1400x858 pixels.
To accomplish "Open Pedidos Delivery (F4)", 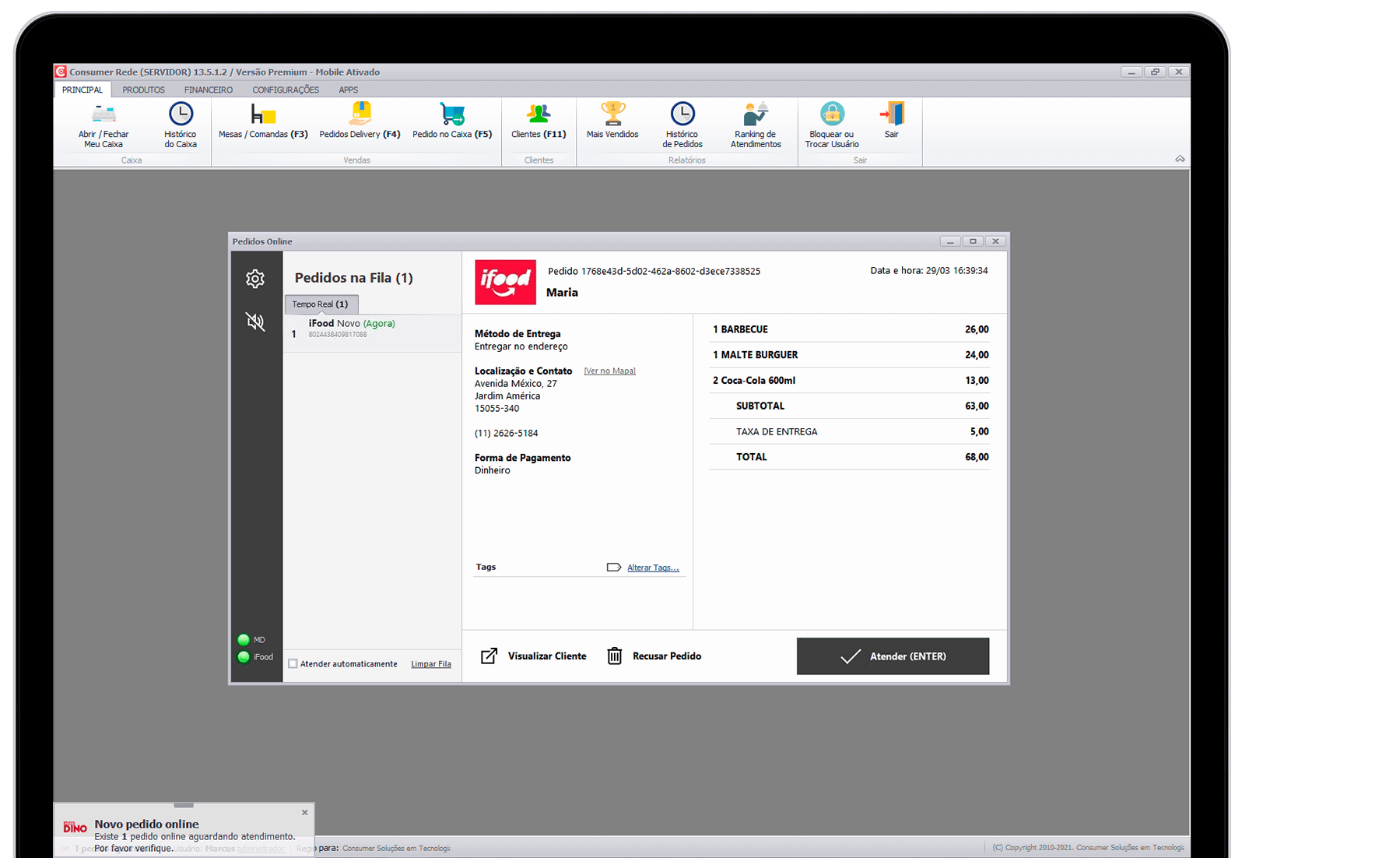I will pos(360,121).
